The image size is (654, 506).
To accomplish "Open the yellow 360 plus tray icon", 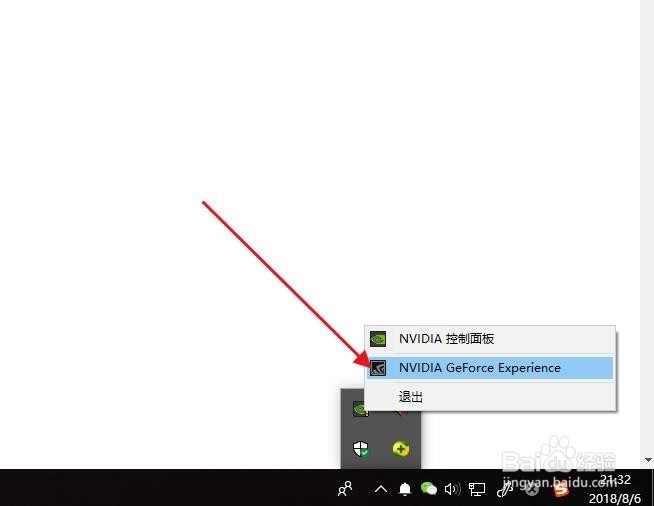I will [401, 449].
